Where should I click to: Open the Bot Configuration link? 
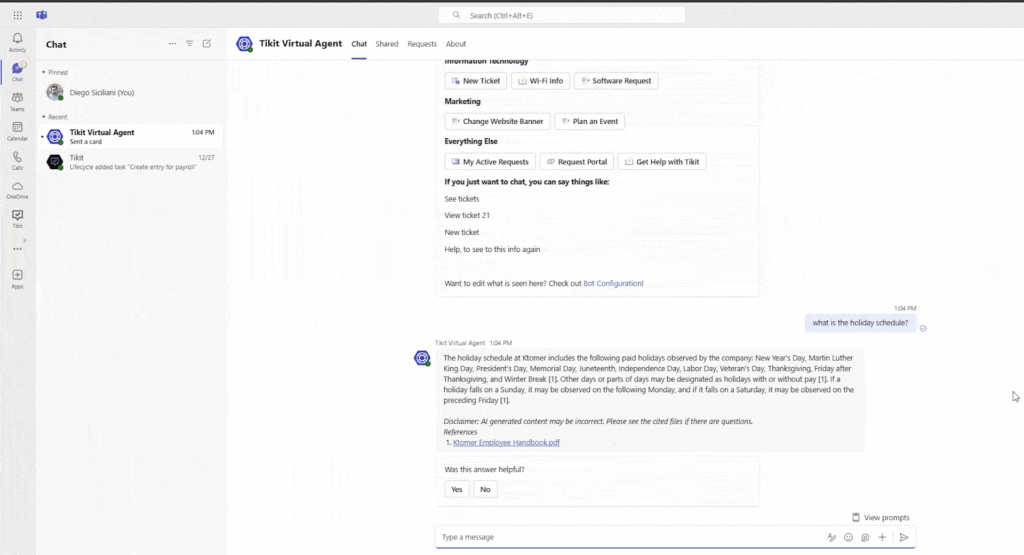(x=613, y=283)
